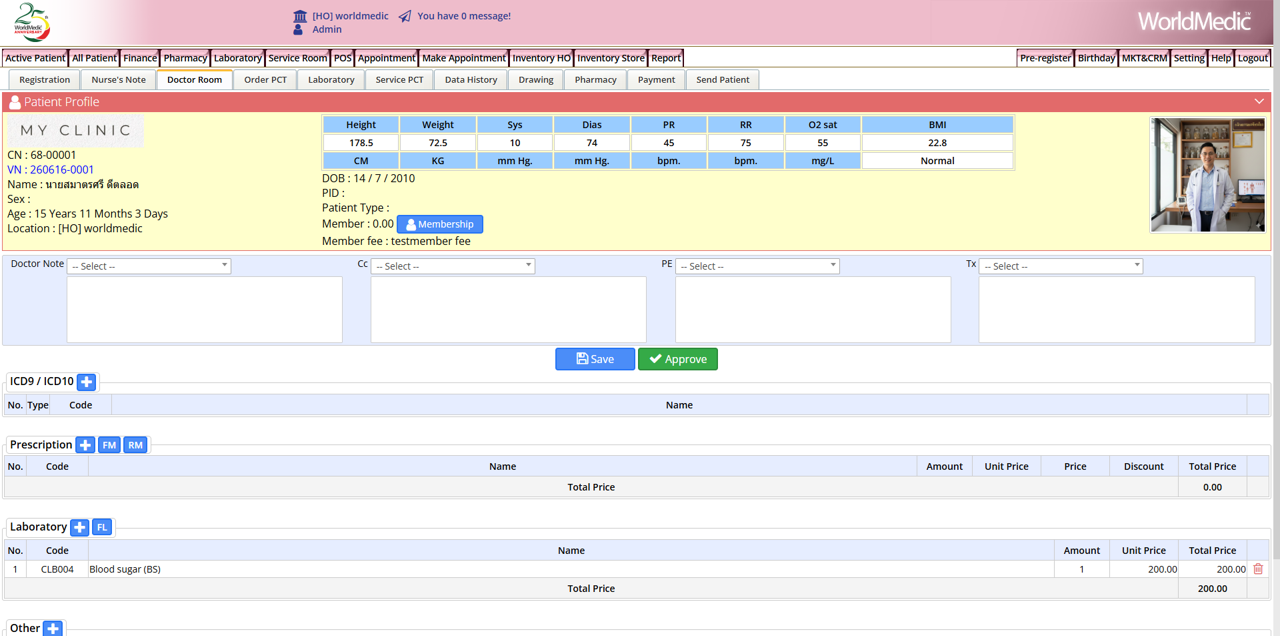
Task: Click inside the PE text area
Action: point(813,310)
